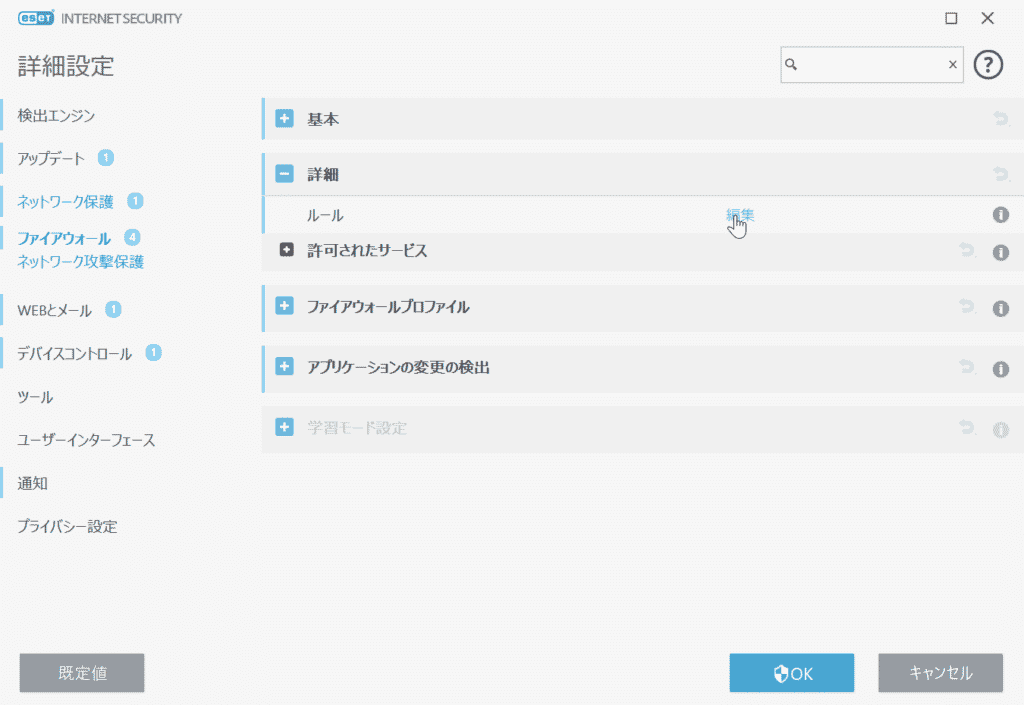This screenshot has width=1024, height=705.
Task: Expand the 基本 section
Action: (284, 119)
